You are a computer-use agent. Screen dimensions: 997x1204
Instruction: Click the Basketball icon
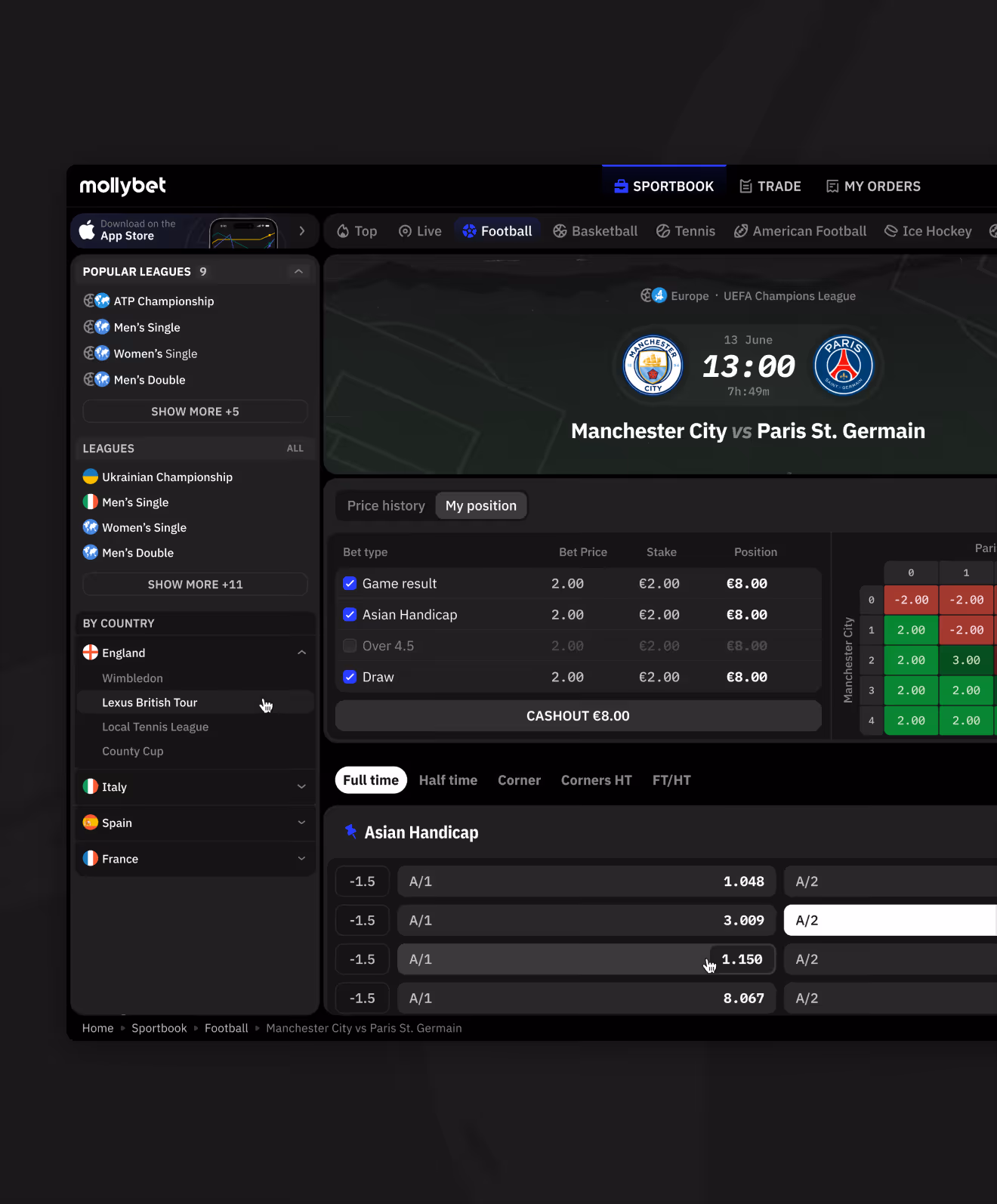[560, 231]
